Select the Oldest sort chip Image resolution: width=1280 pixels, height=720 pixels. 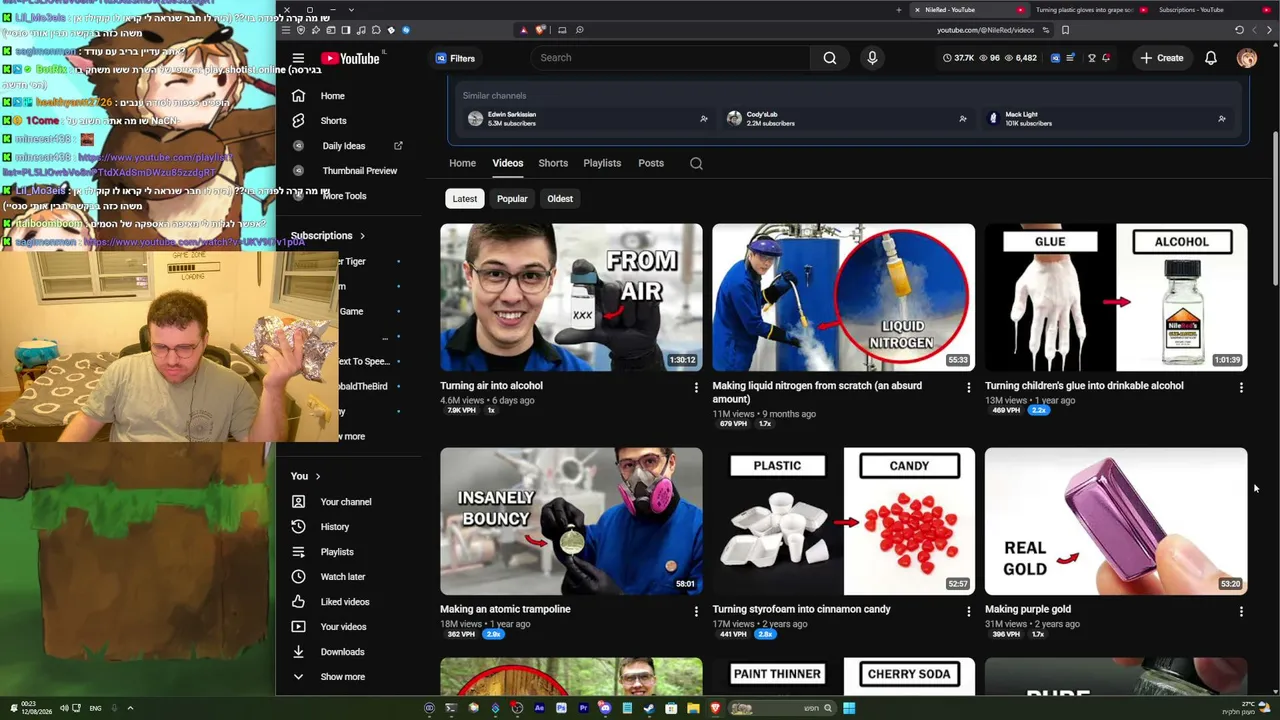tap(560, 199)
